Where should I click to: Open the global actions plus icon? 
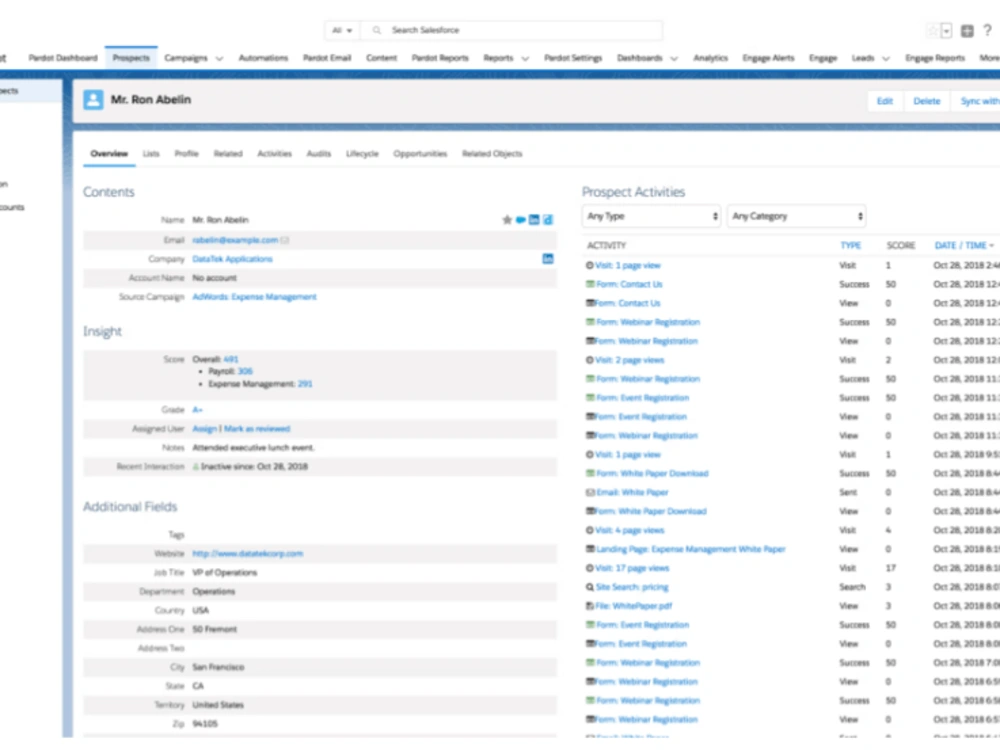[967, 31]
